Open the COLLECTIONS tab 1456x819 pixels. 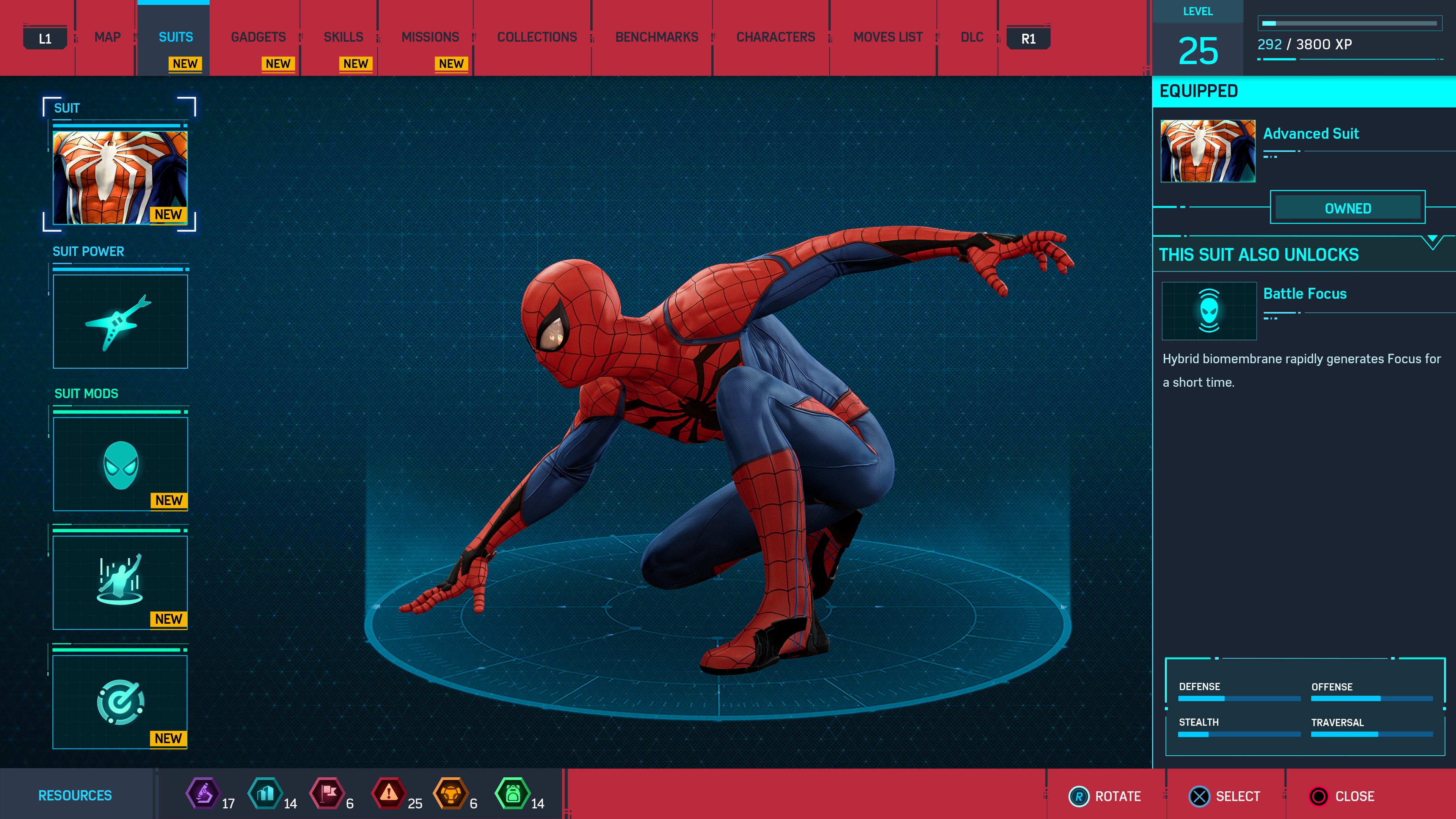pos(537,37)
